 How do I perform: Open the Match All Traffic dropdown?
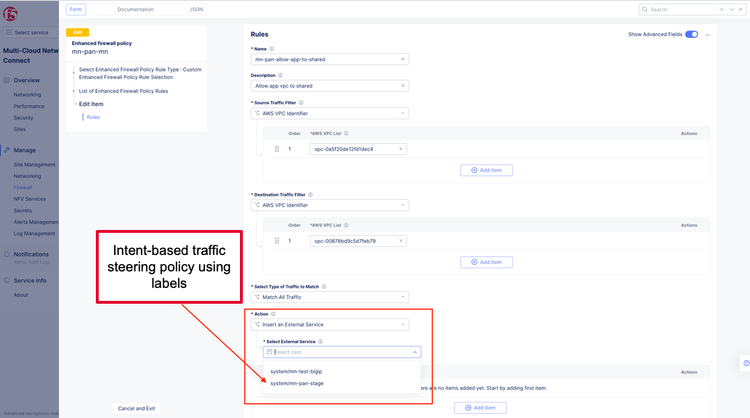pos(330,297)
